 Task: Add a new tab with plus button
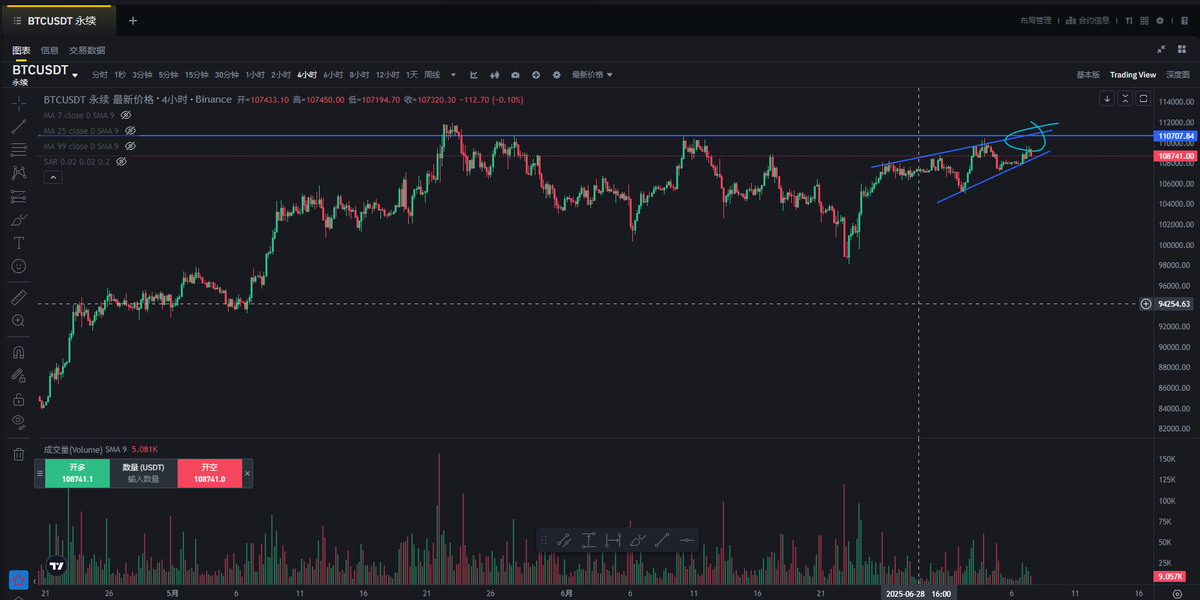tap(133, 20)
